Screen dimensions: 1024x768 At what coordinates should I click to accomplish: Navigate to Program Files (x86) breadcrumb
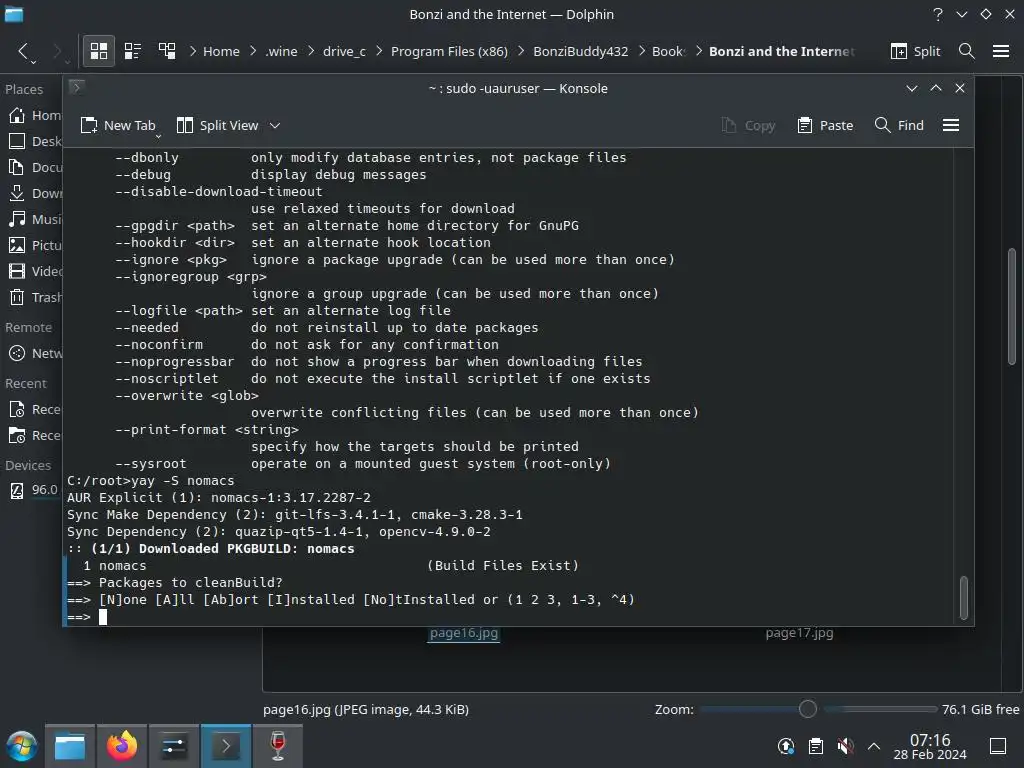coord(449,51)
